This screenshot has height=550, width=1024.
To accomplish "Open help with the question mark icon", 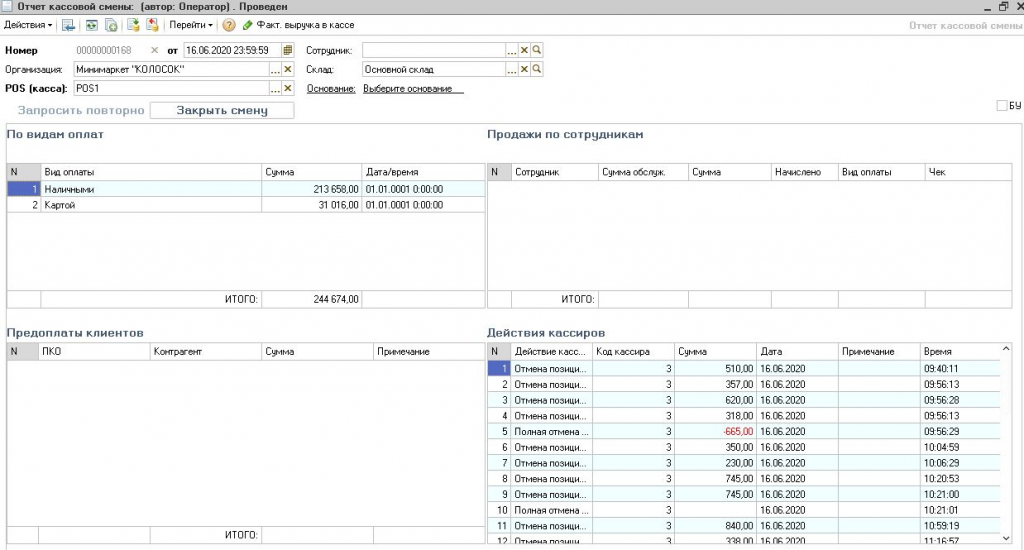I will [229, 25].
